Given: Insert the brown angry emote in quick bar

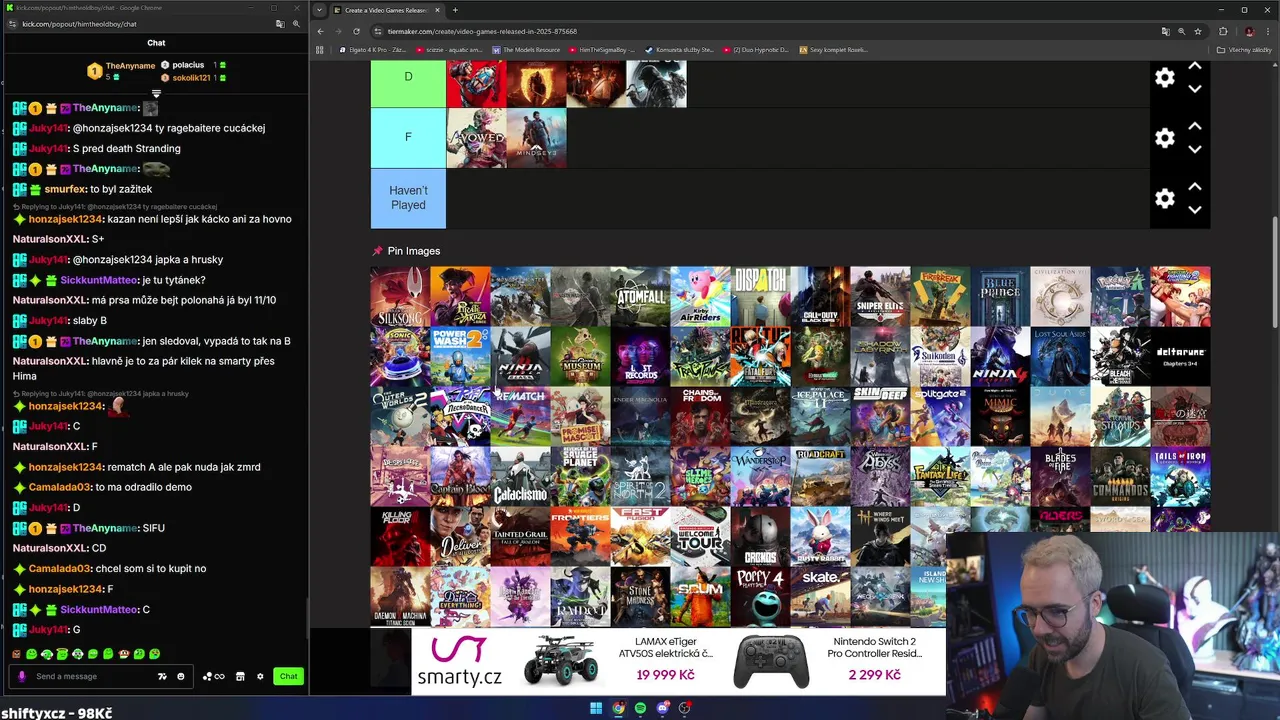Looking at the screenshot, I should pyautogui.click(x=16, y=654).
